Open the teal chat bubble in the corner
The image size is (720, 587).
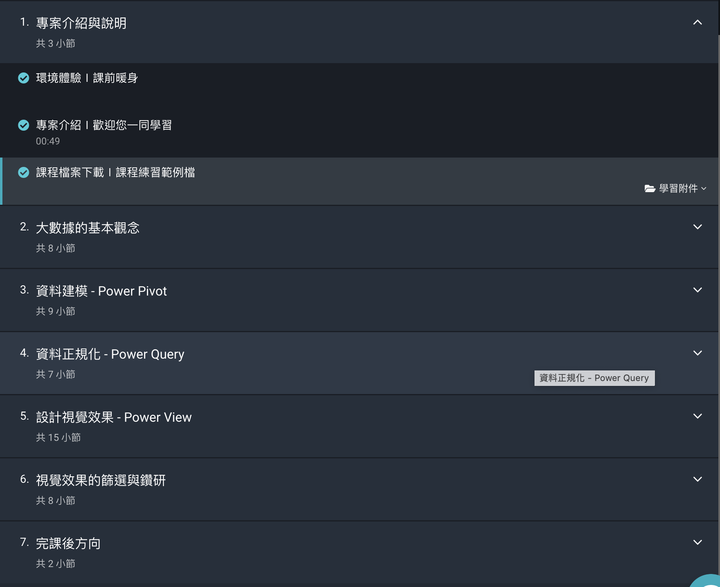708,580
